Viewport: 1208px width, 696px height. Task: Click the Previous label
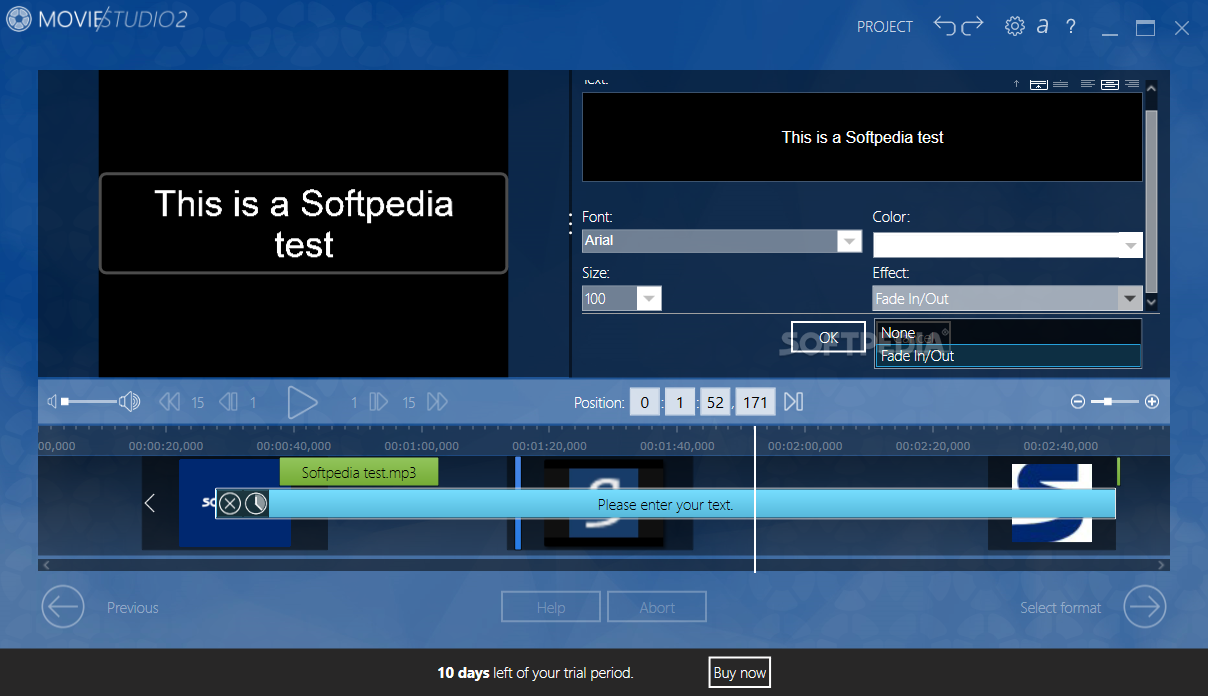pos(133,608)
